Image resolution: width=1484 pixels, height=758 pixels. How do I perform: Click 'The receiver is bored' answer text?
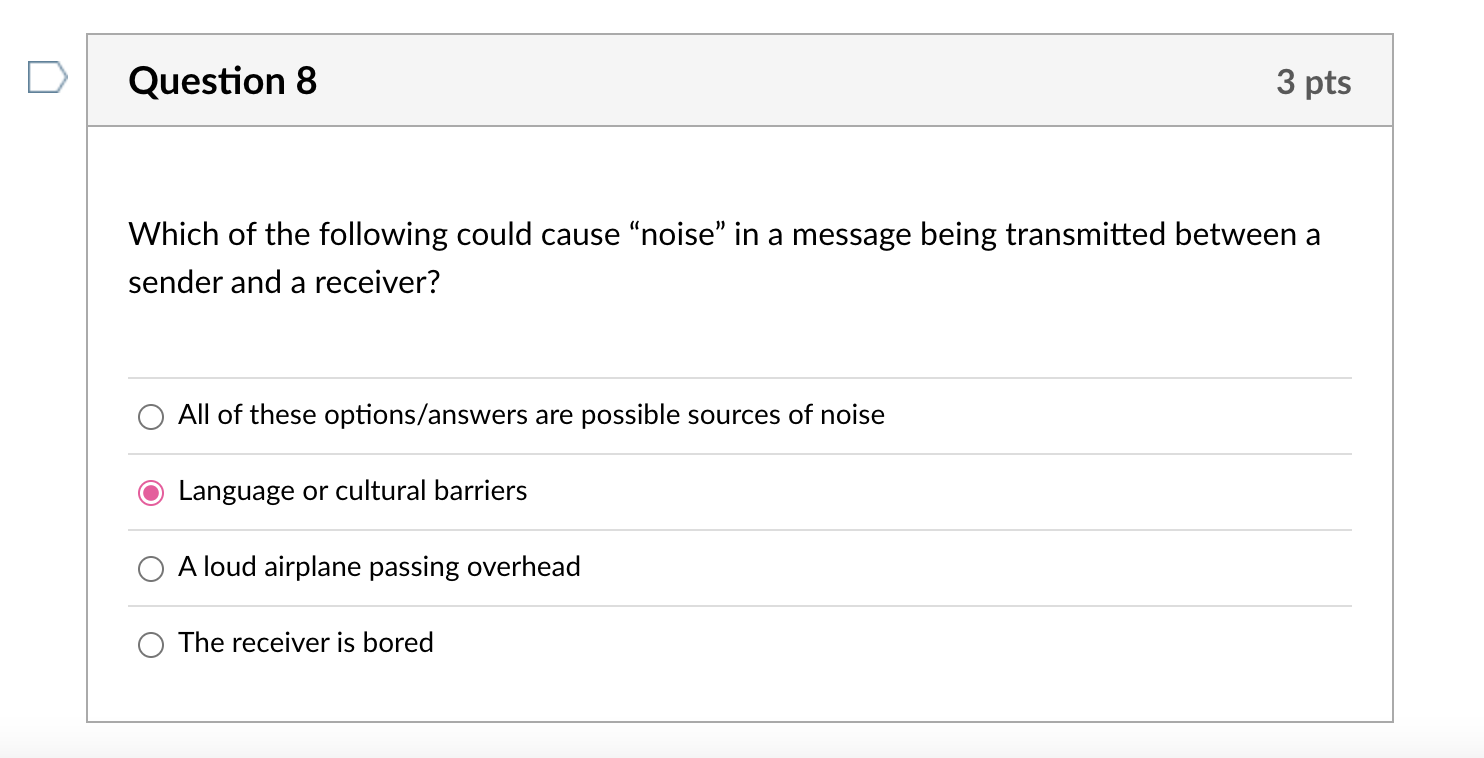pos(305,643)
